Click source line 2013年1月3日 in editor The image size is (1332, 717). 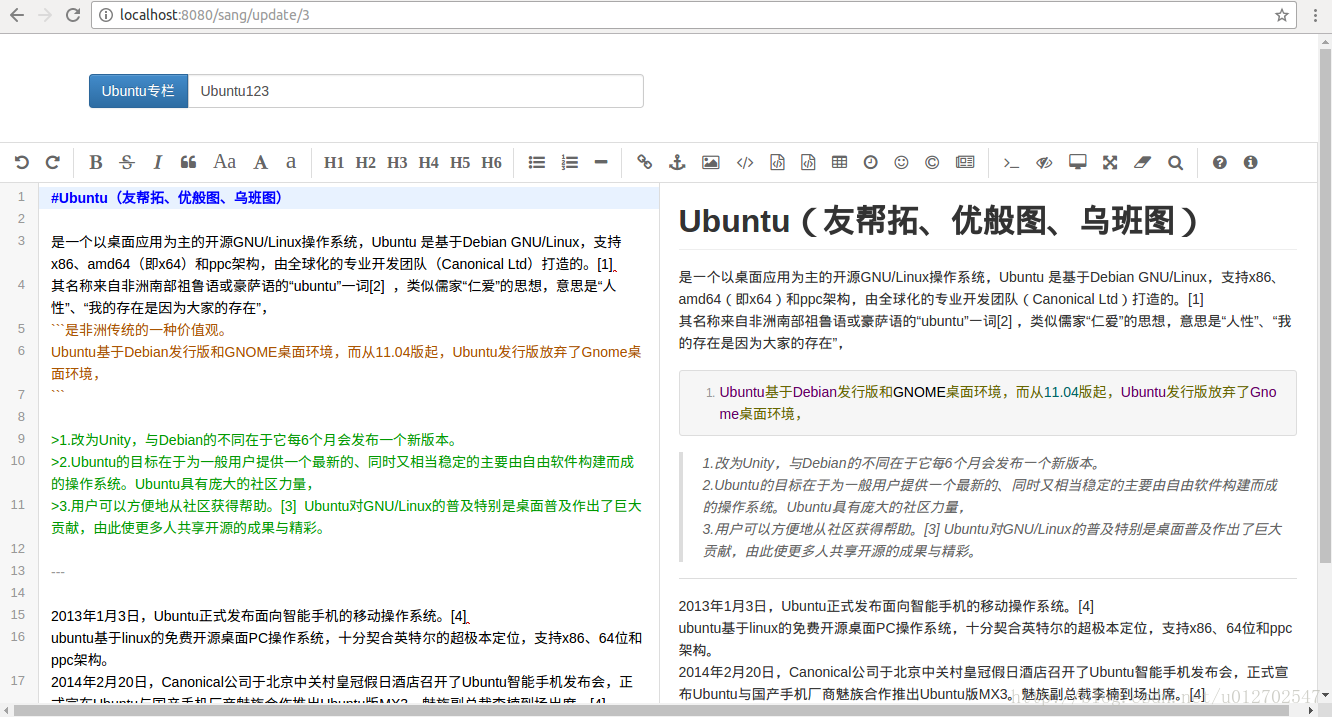point(259,616)
